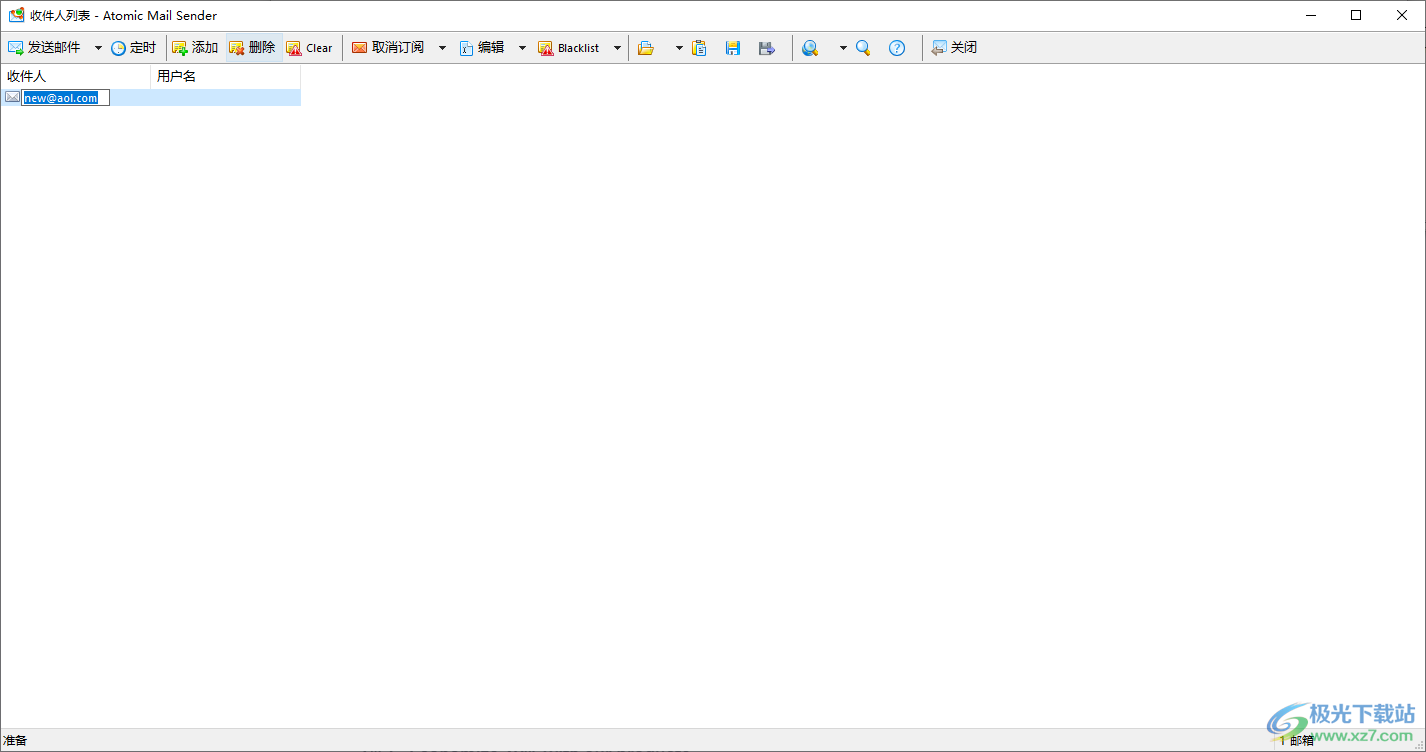Sort by the 收件人 column header
The width and height of the screenshot is (1426, 752).
(76, 76)
